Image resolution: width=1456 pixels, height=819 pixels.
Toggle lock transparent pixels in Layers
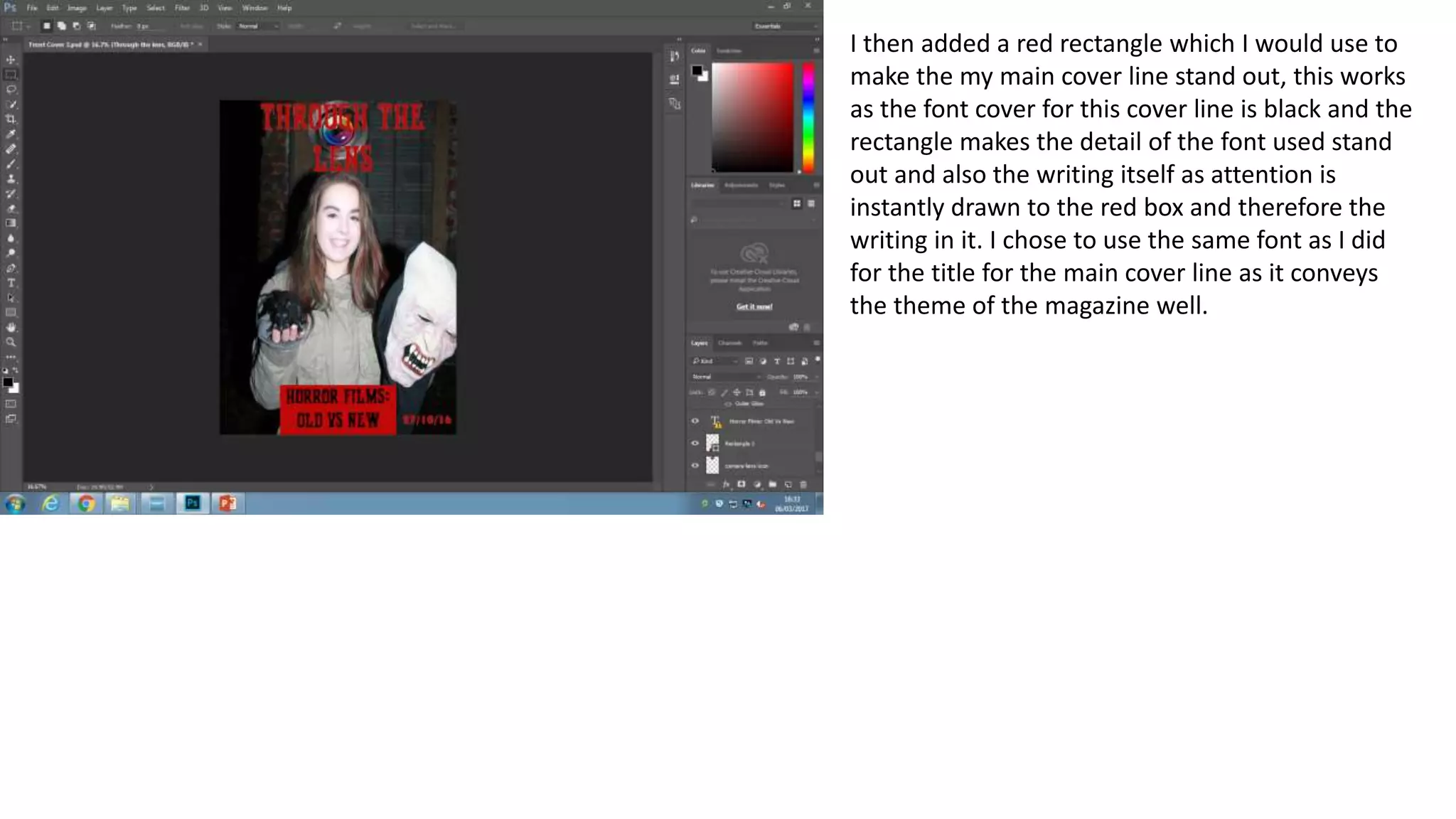click(712, 392)
